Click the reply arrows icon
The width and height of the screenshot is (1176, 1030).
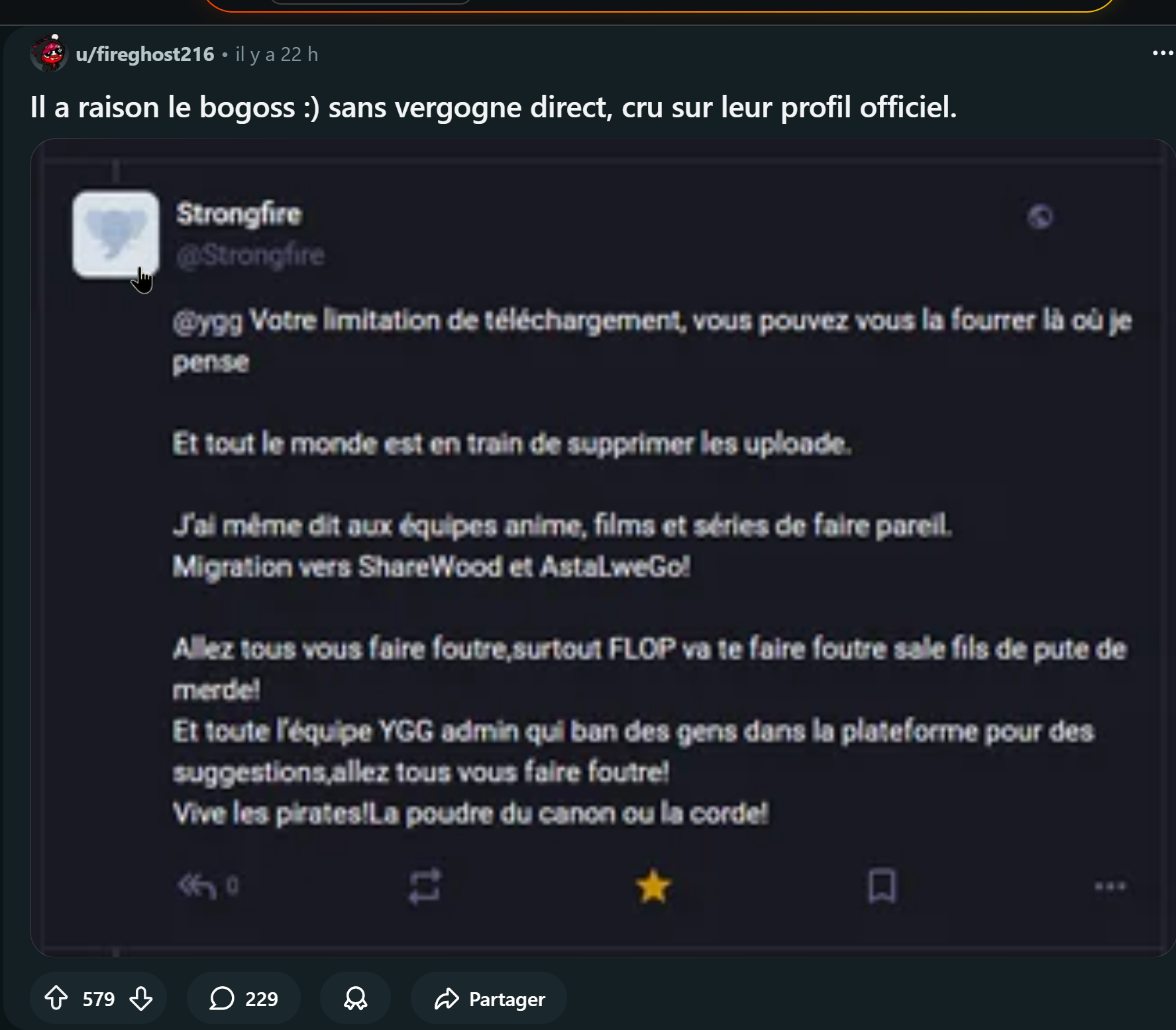click(197, 886)
